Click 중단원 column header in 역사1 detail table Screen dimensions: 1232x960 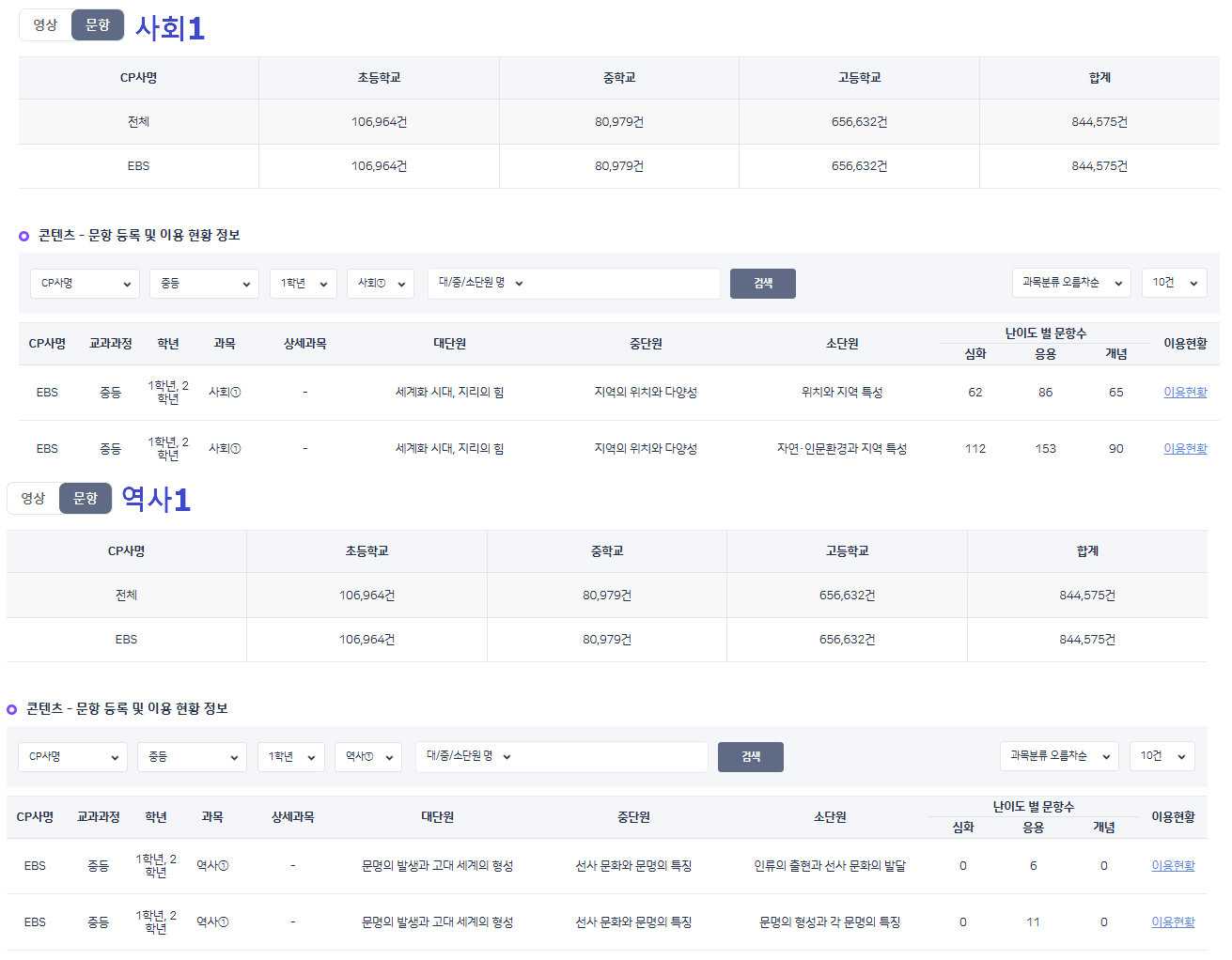tap(633, 817)
